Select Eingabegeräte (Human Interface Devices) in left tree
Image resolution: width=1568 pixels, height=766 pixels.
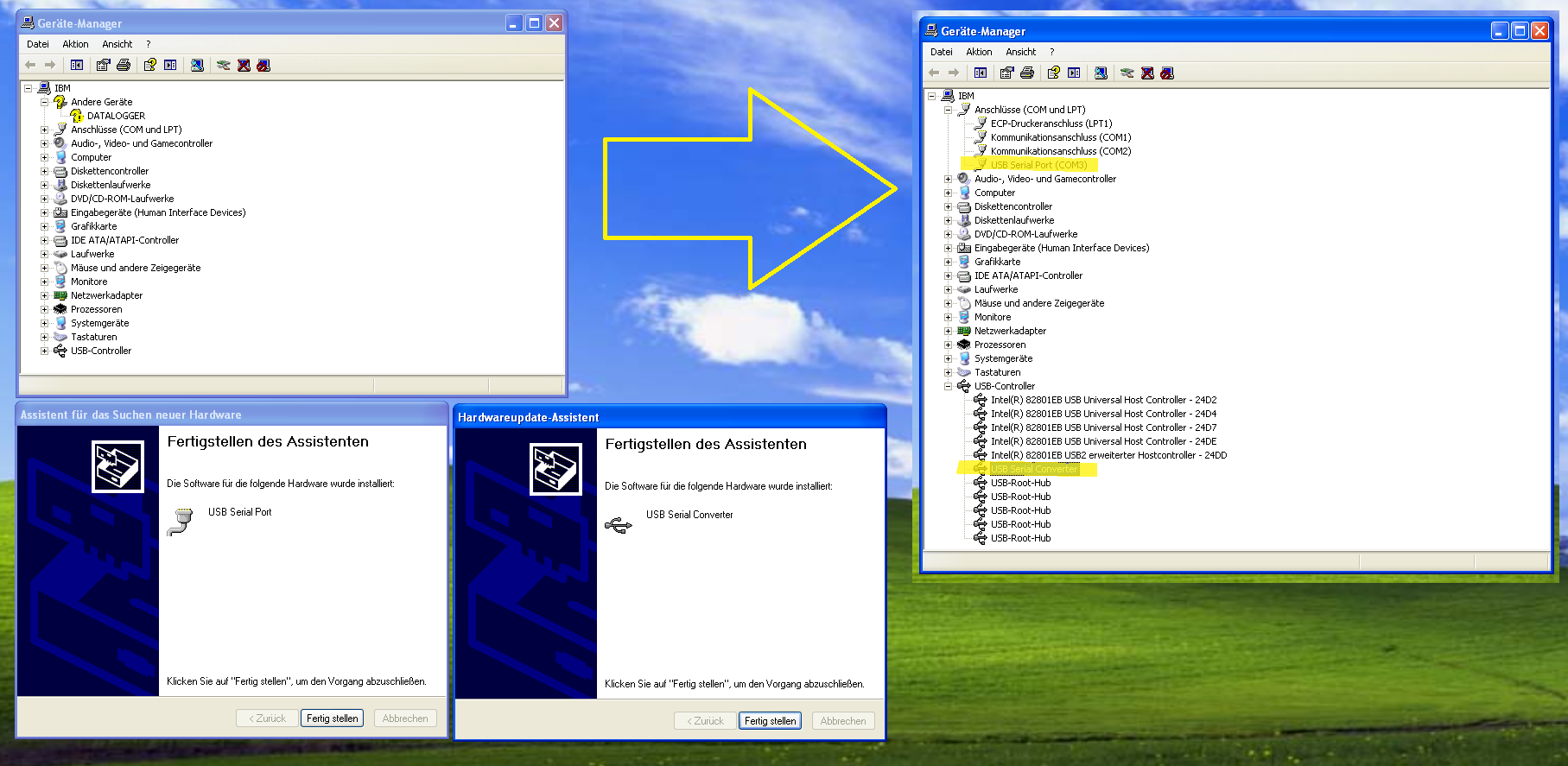tap(158, 212)
